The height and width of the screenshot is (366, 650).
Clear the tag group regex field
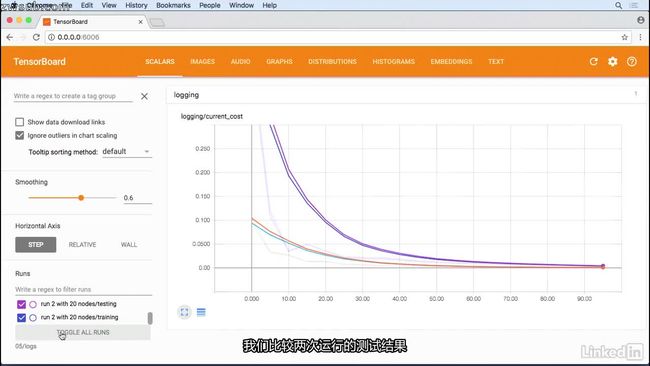[144, 96]
